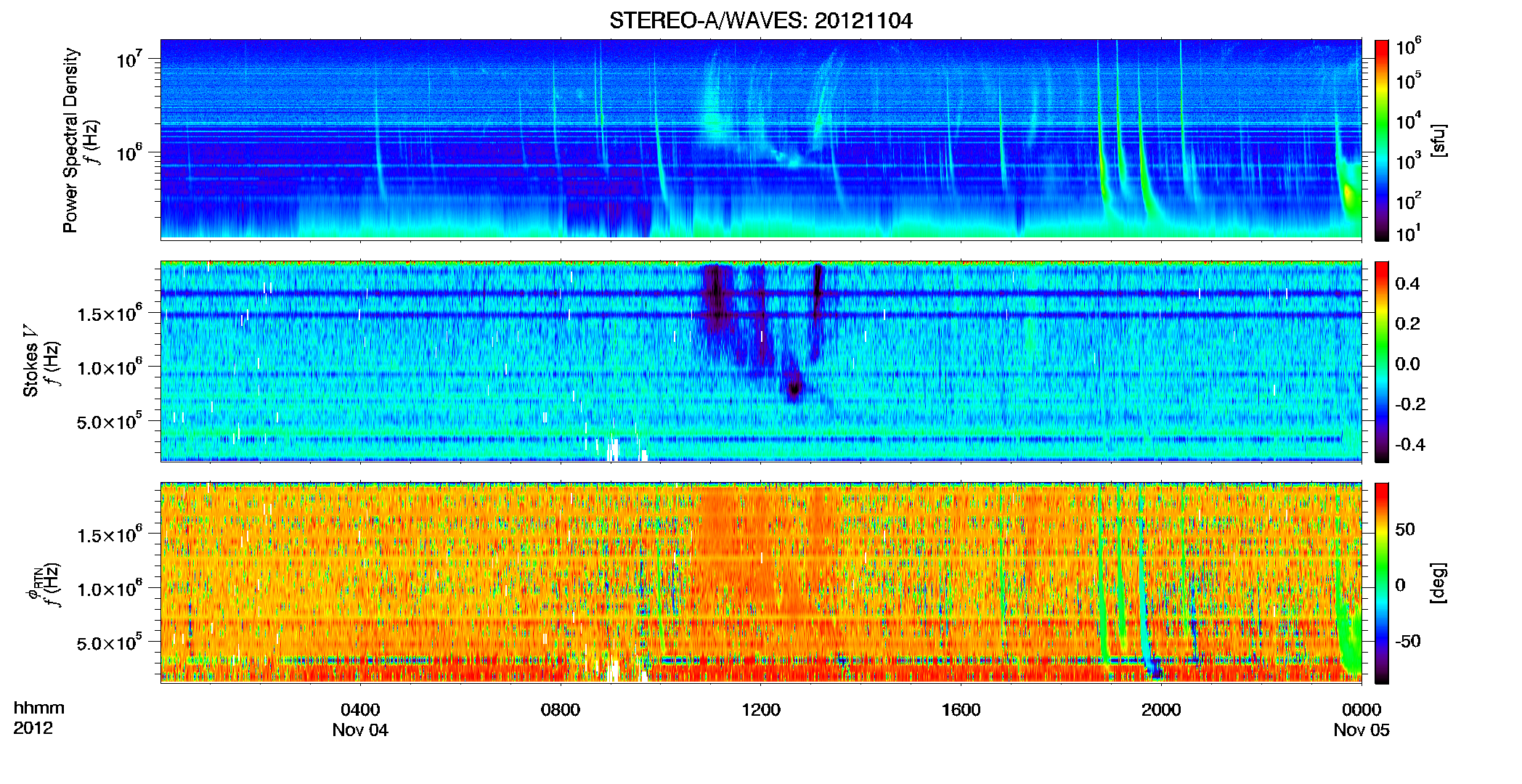Click the [sfu] unit label
1522x784 pixels.
[x=1438, y=140]
